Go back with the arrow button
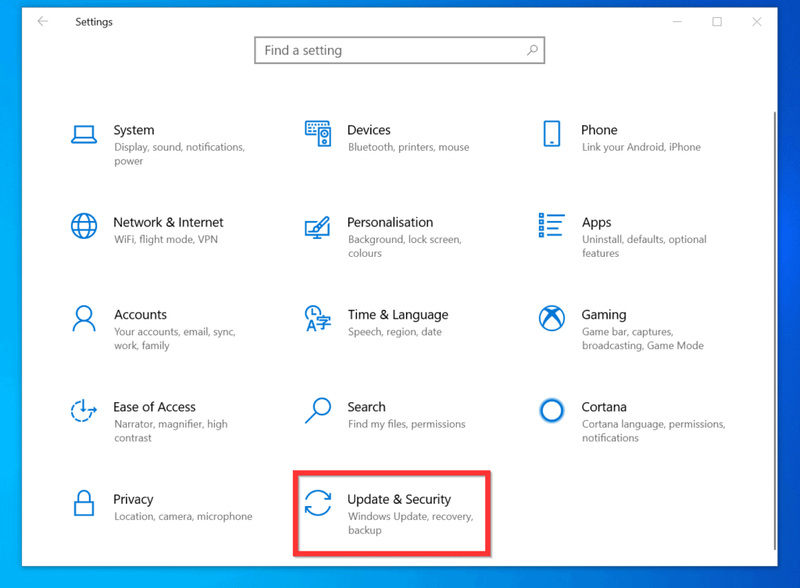Image resolution: width=800 pixels, height=588 pixels. click(42, 21)
